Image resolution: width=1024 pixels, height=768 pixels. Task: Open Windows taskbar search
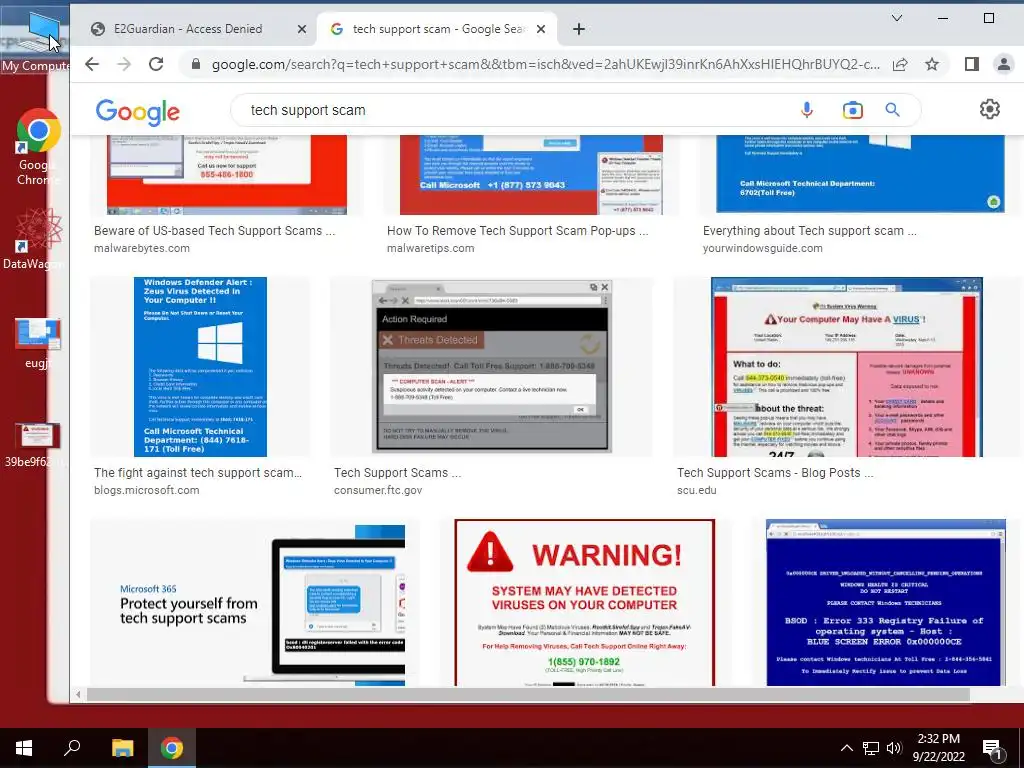coord(72,748)
